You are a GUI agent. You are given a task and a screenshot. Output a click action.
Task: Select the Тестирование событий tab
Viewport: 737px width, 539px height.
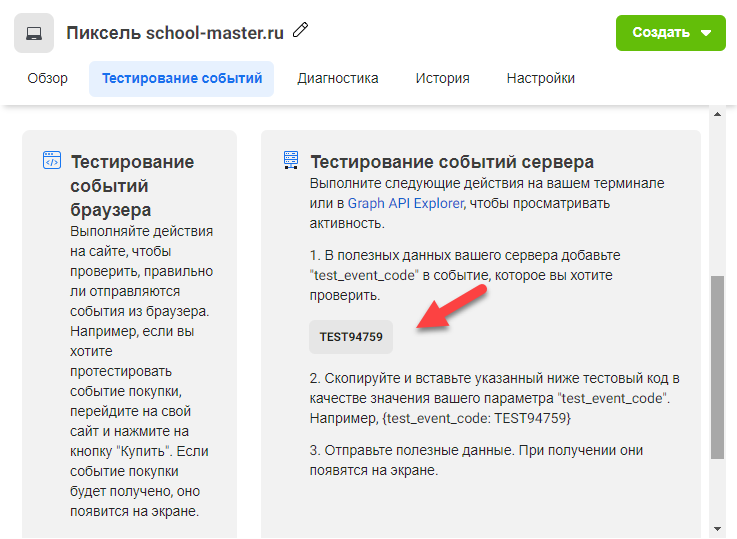coord(182,78)
